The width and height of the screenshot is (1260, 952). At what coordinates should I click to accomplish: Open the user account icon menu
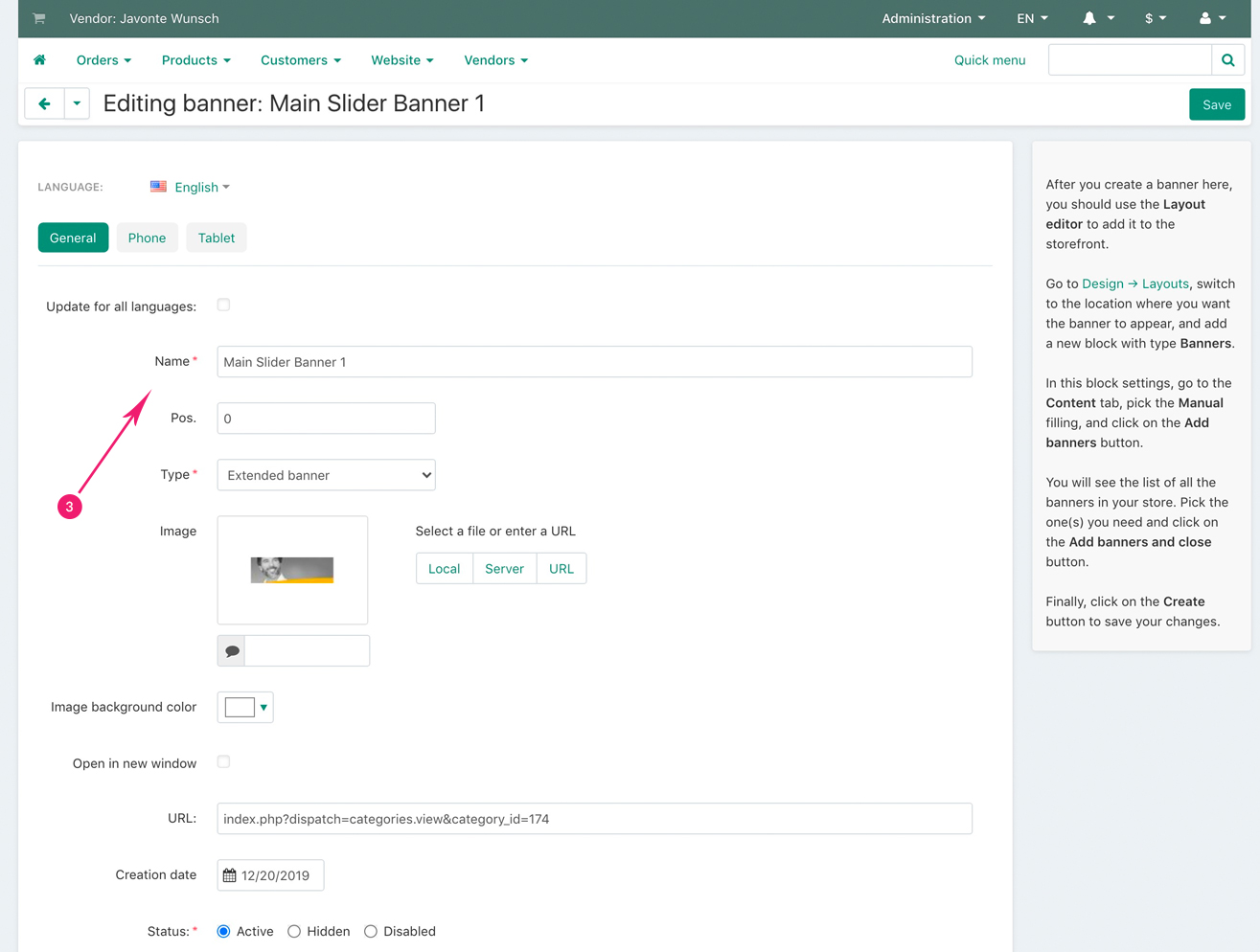[x=1205, y=18]
